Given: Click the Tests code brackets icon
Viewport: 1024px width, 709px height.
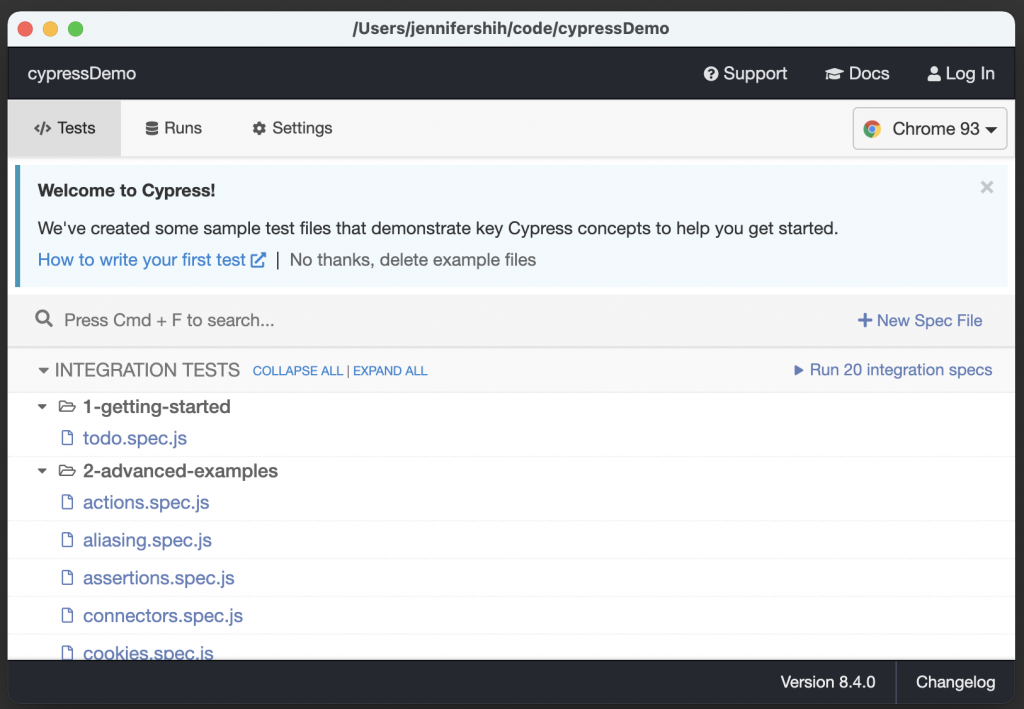Looking at the screenshot, I should point(42,129).
